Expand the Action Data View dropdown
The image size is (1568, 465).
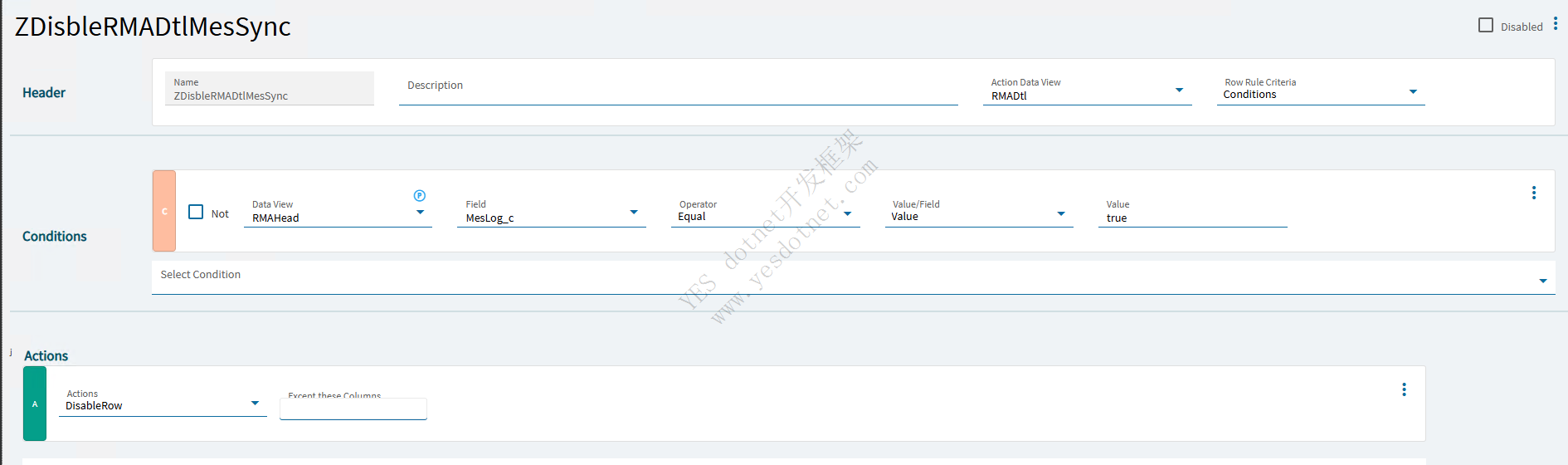coord(1179,91)
